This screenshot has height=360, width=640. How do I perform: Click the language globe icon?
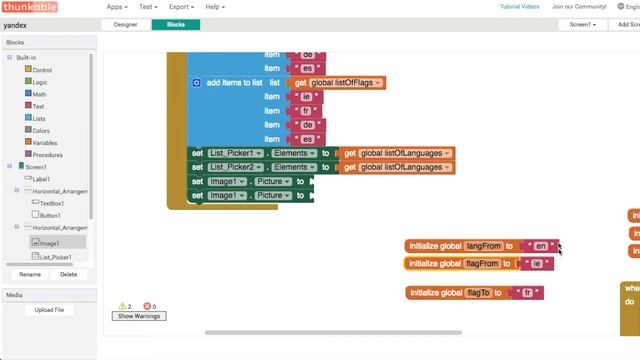621,6
